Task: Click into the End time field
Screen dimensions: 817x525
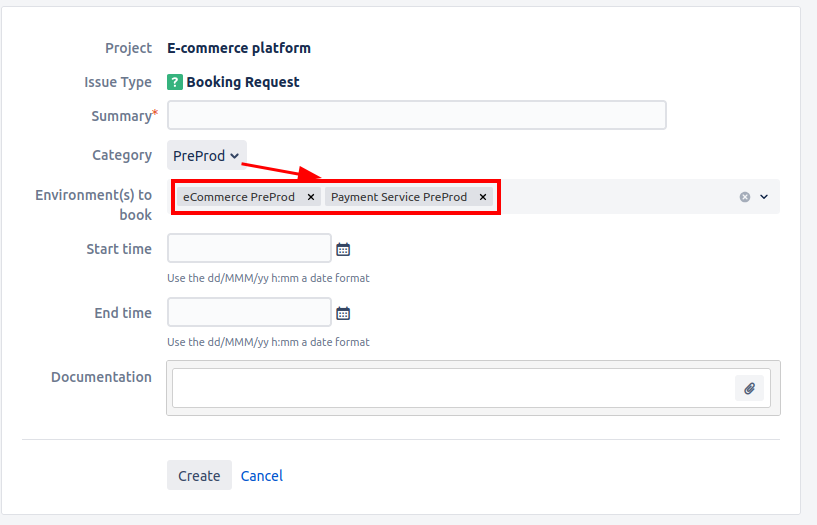Action: (249, 313)
